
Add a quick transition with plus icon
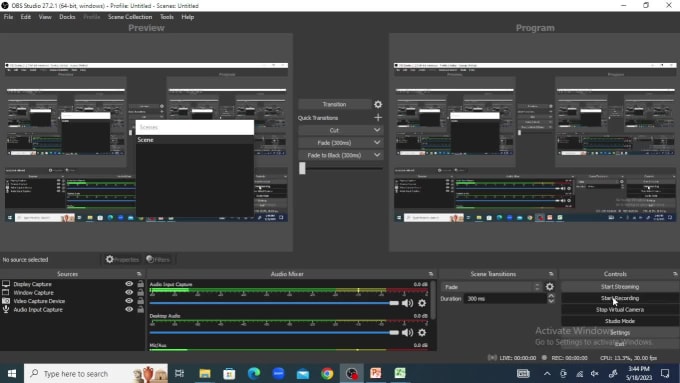[378, 118]
